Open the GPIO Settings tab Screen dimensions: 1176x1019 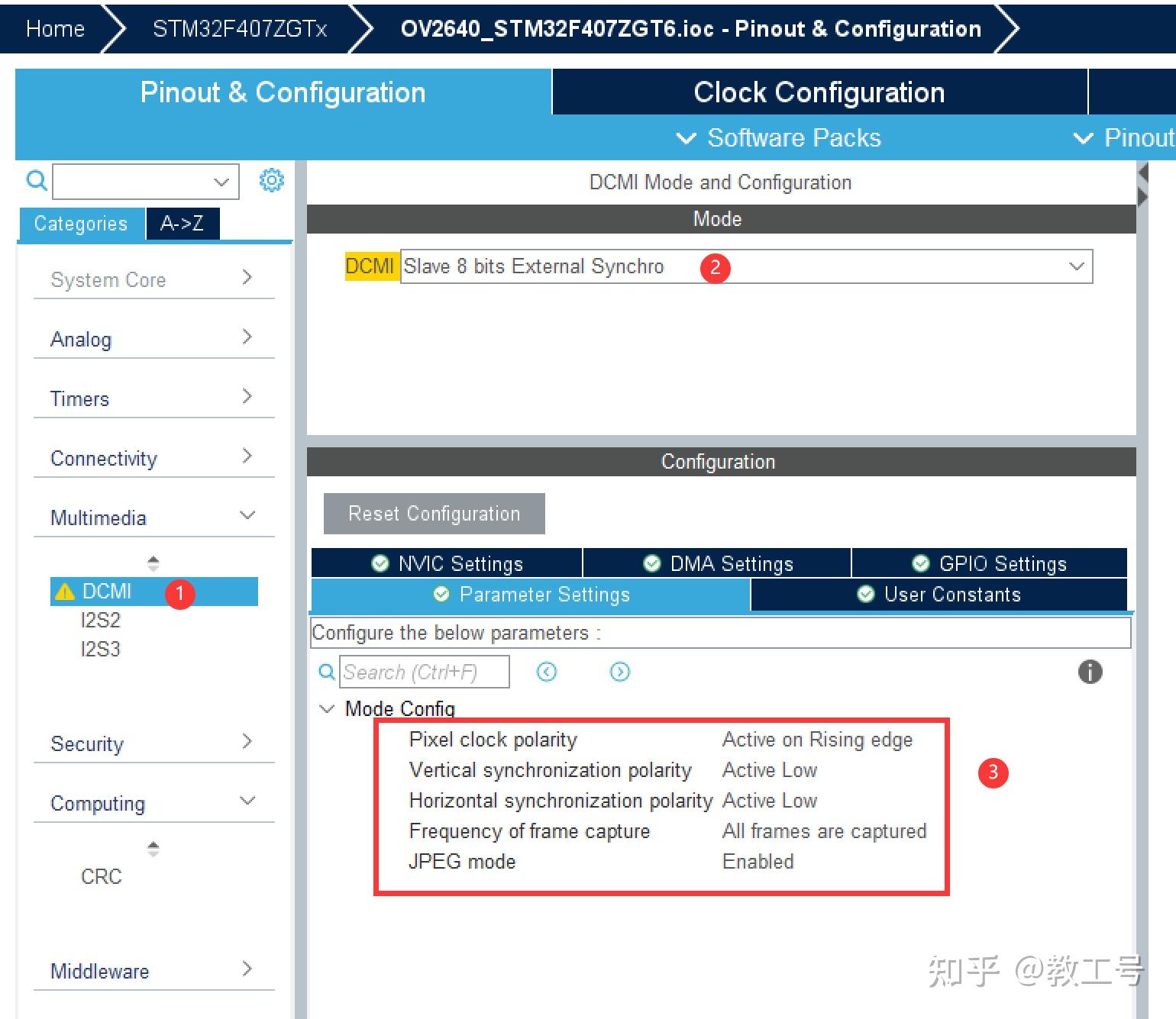tap(989, 563)
